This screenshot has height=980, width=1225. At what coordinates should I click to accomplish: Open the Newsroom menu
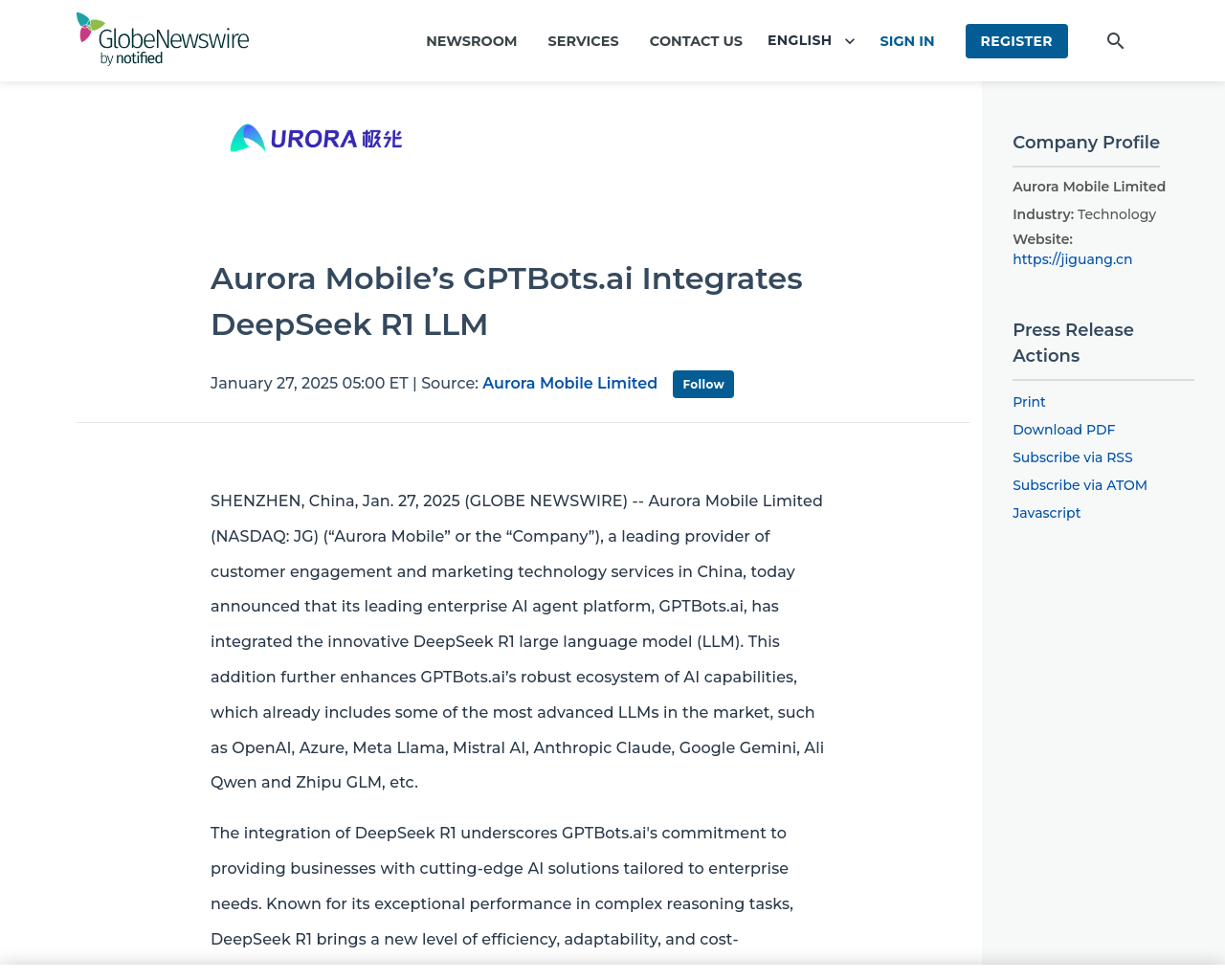471,41
